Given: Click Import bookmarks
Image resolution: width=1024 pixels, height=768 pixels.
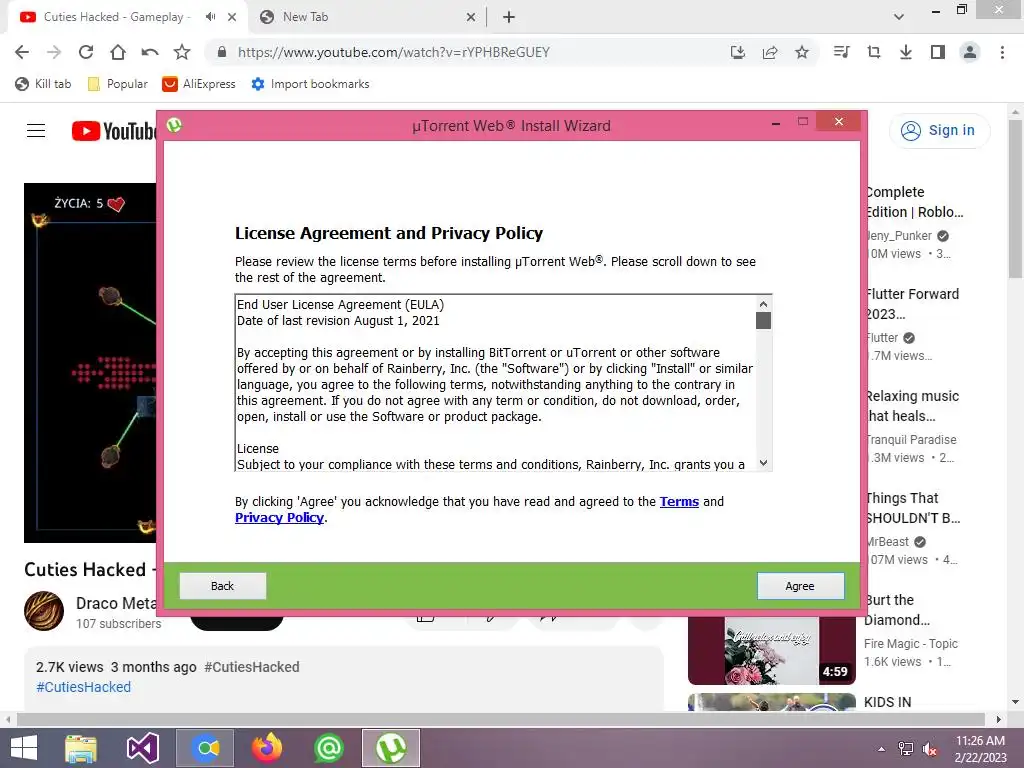Looking at the screenshot, I should click(311, 84).
